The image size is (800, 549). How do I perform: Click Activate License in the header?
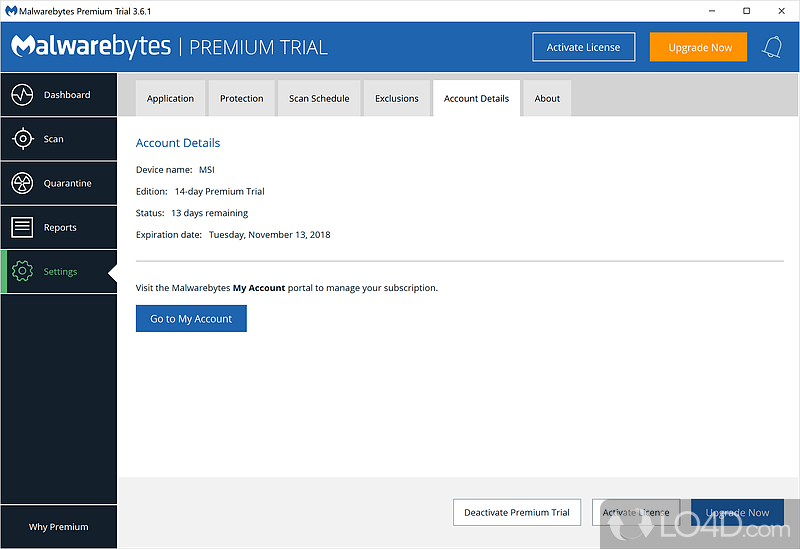click(x=583, y=47)
